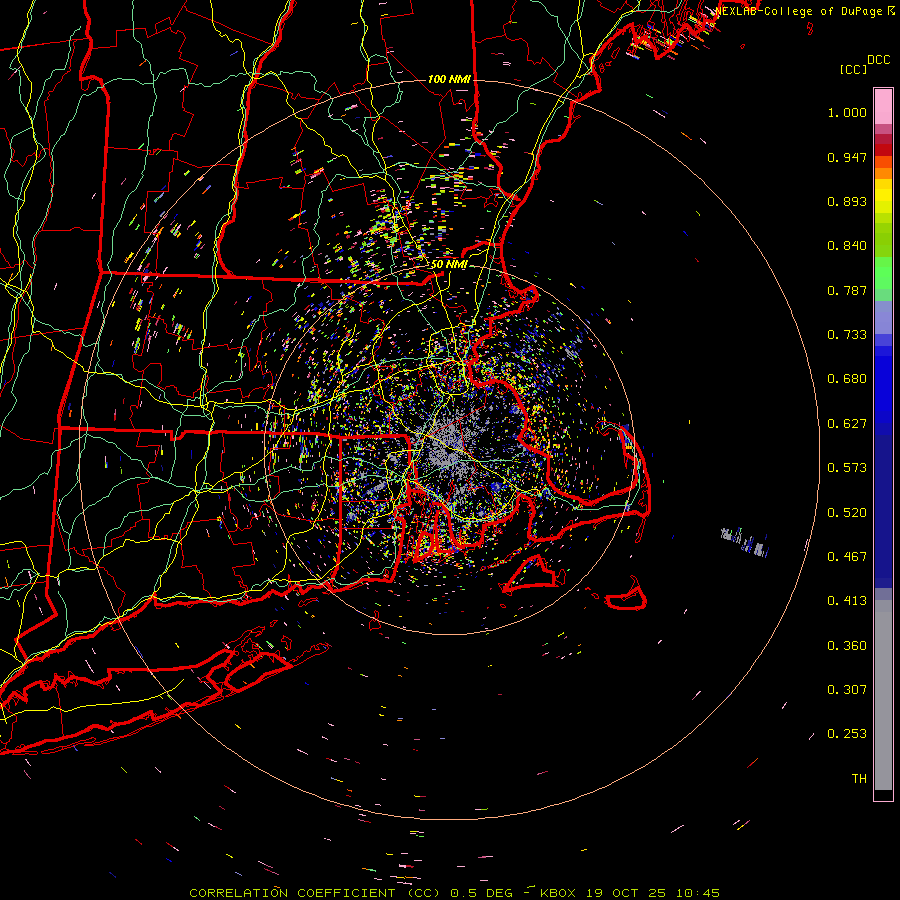Click the 0.467 color scale value

pos(847,557)
